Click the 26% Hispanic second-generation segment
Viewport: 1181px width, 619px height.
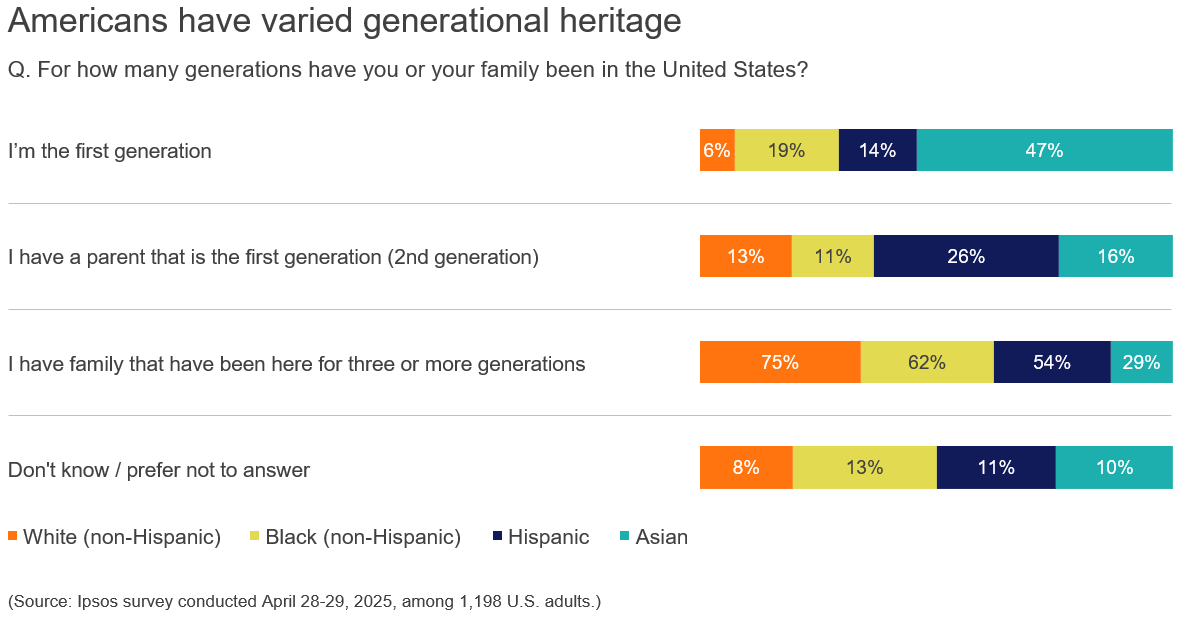[x=966, y=256]
